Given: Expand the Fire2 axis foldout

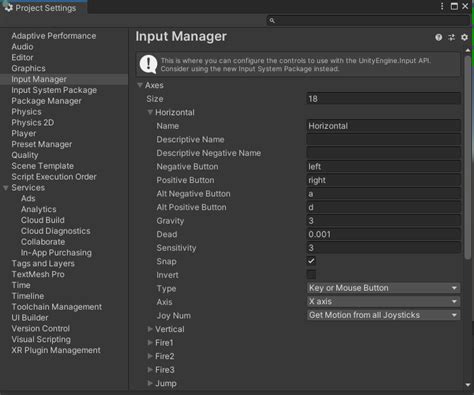Looking at the screenshot, I should (x=150, y=356).
